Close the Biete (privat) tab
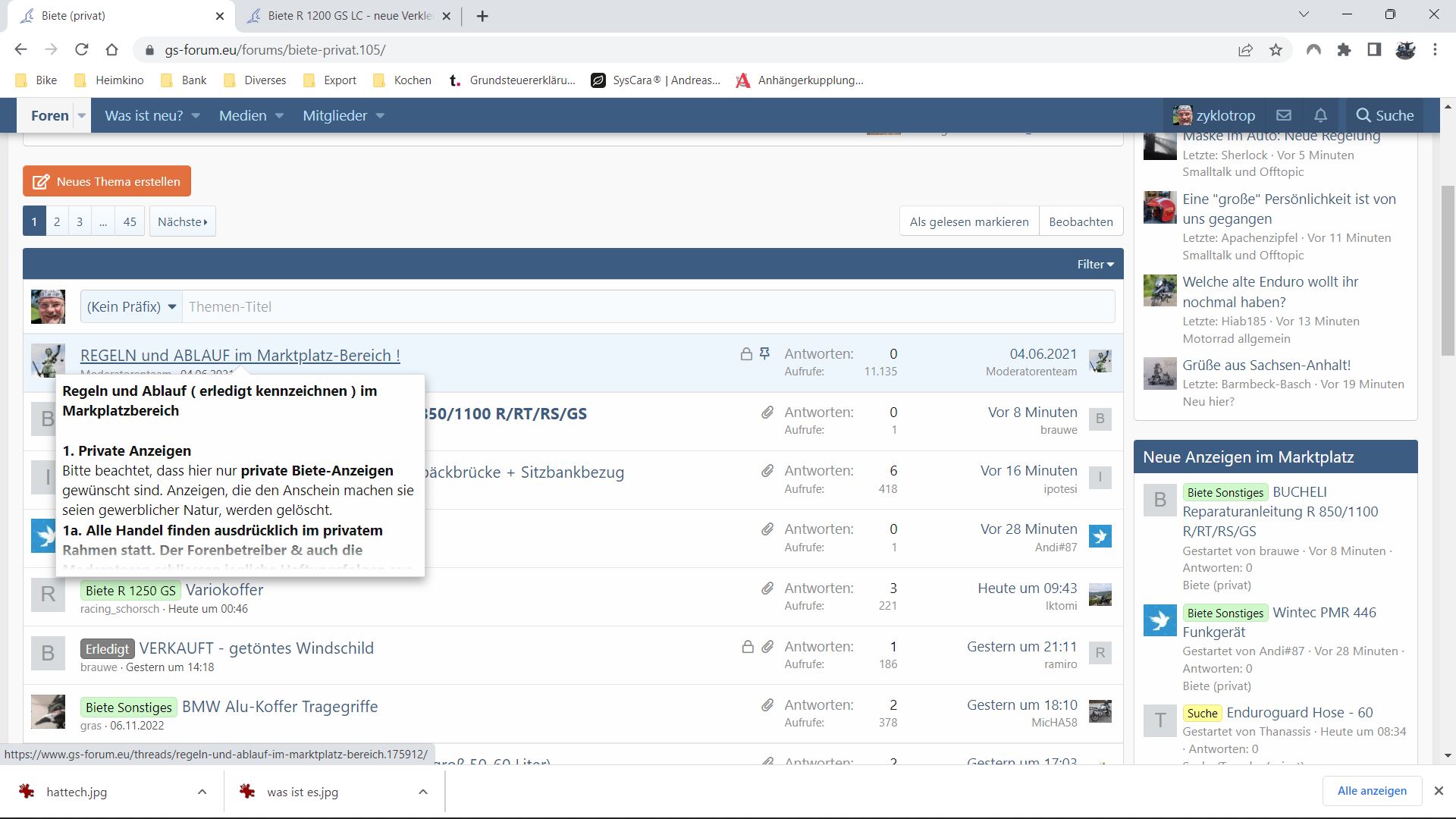Viewport: 1456px width, 819px height. (x=220, y=16)
